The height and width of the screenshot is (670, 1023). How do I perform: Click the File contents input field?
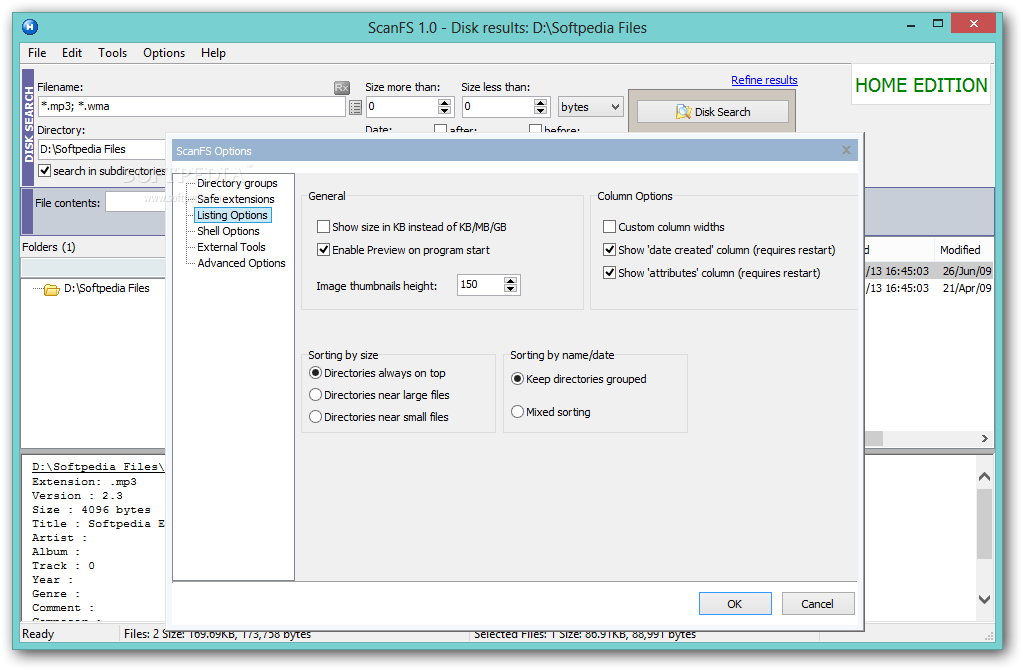135,202
